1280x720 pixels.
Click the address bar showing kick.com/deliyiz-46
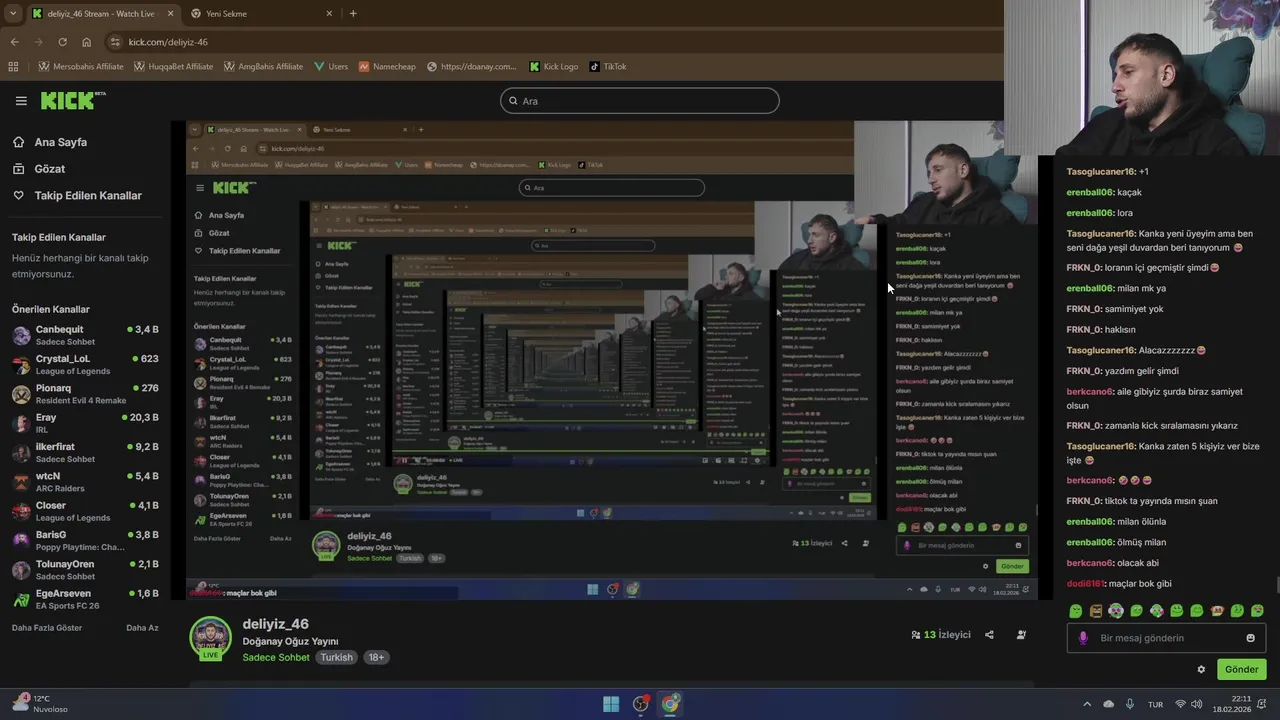(168, 42)
